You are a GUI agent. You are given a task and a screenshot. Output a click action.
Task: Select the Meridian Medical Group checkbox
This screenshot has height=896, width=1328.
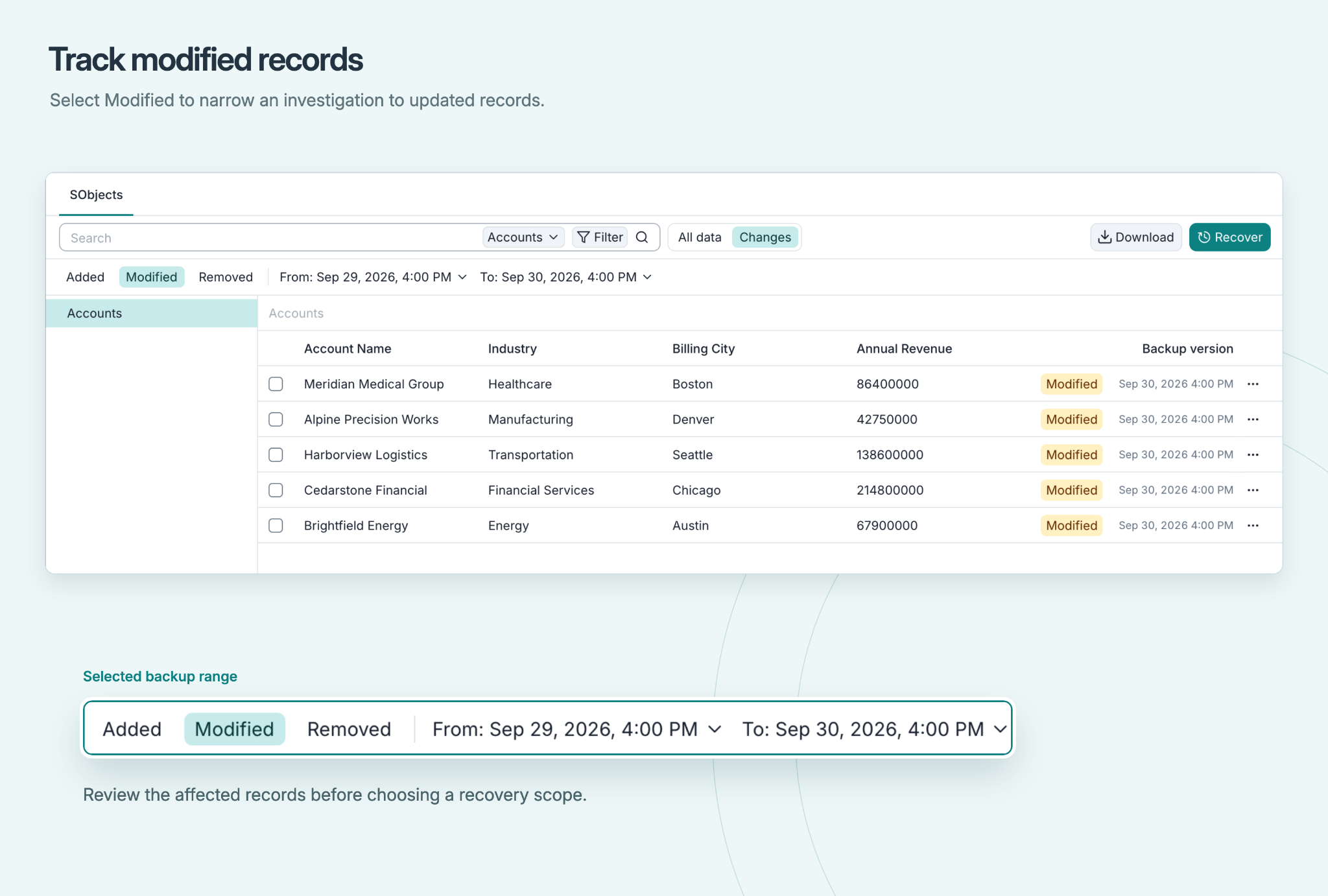(x=276, y=384)
